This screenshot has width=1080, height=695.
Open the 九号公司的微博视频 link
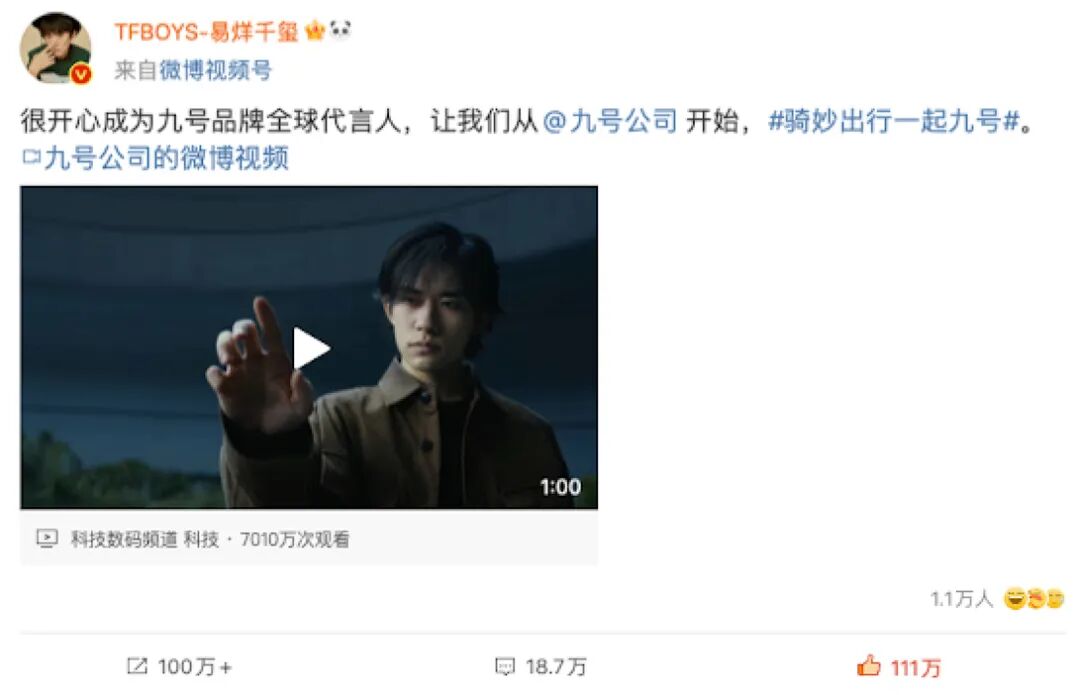(167, 158)
